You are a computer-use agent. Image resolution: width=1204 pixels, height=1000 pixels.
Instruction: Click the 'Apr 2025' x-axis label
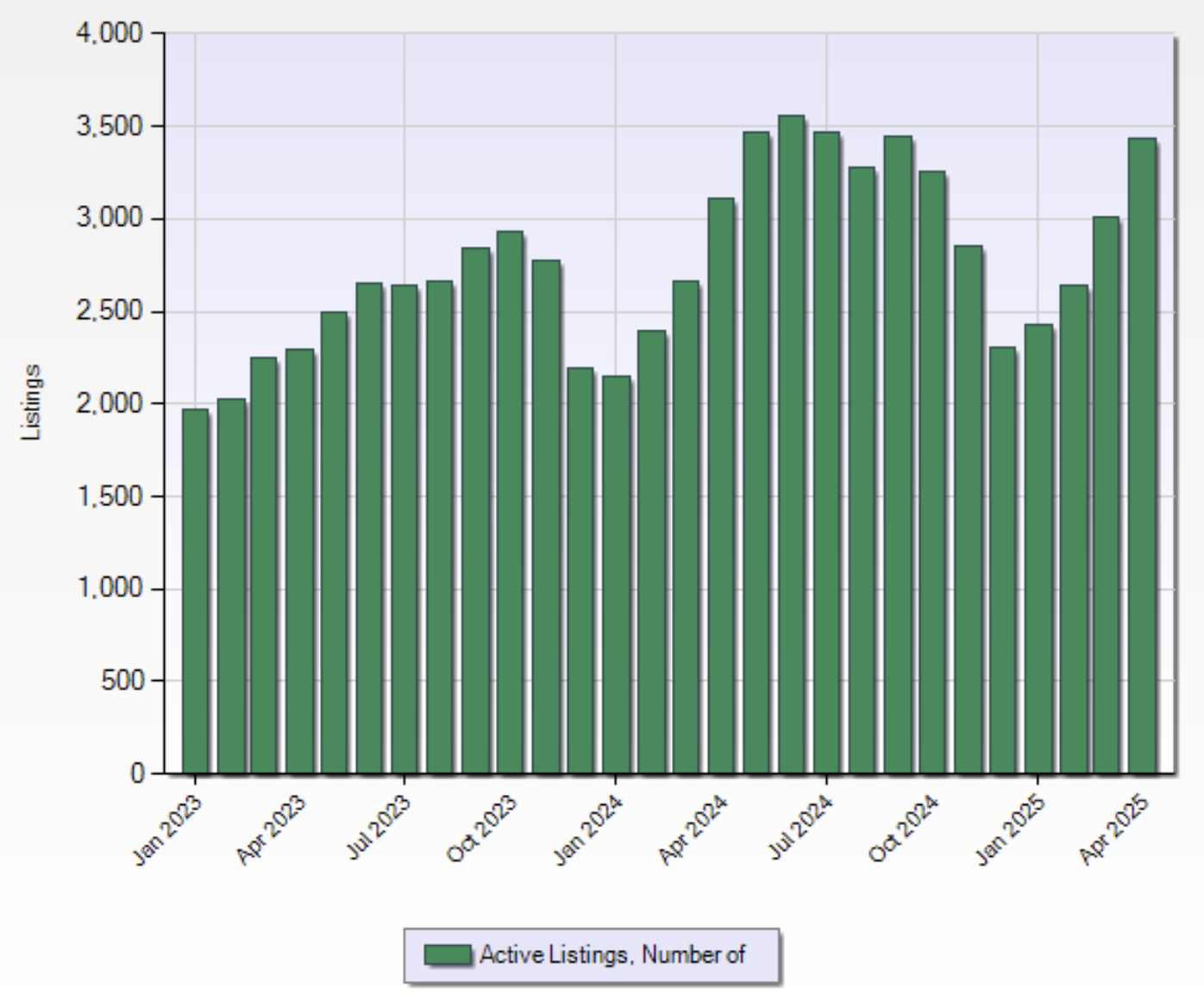tap(1115, 829)
